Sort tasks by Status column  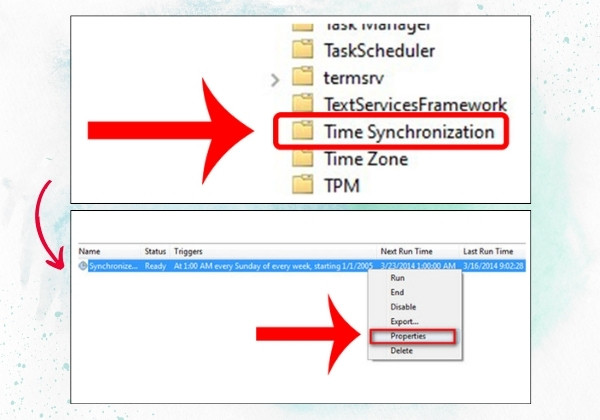pyautogui.click(x=155, y=251)
